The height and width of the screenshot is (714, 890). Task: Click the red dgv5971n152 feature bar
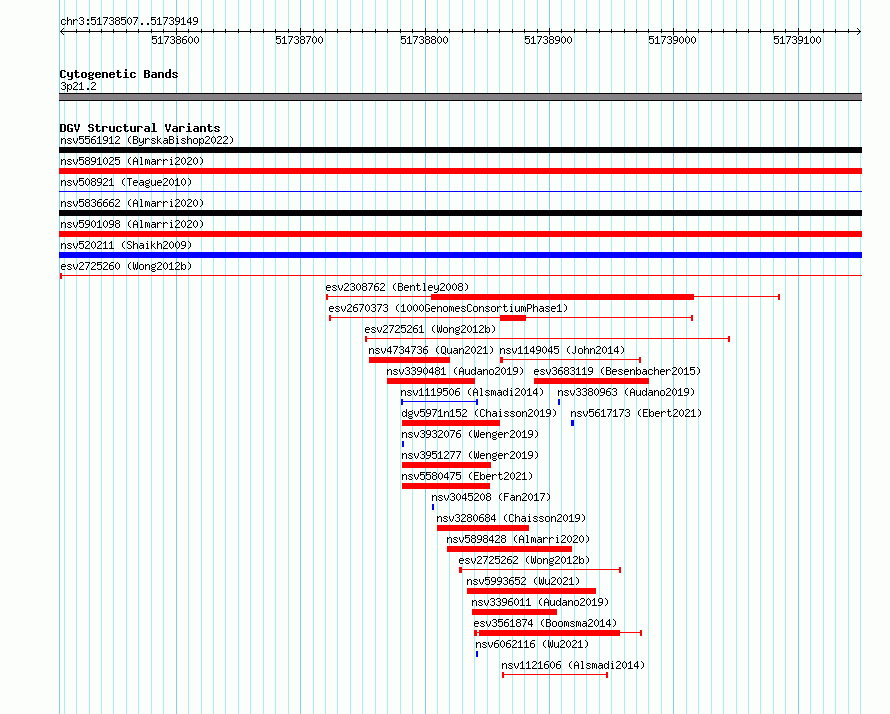point(451,423)
